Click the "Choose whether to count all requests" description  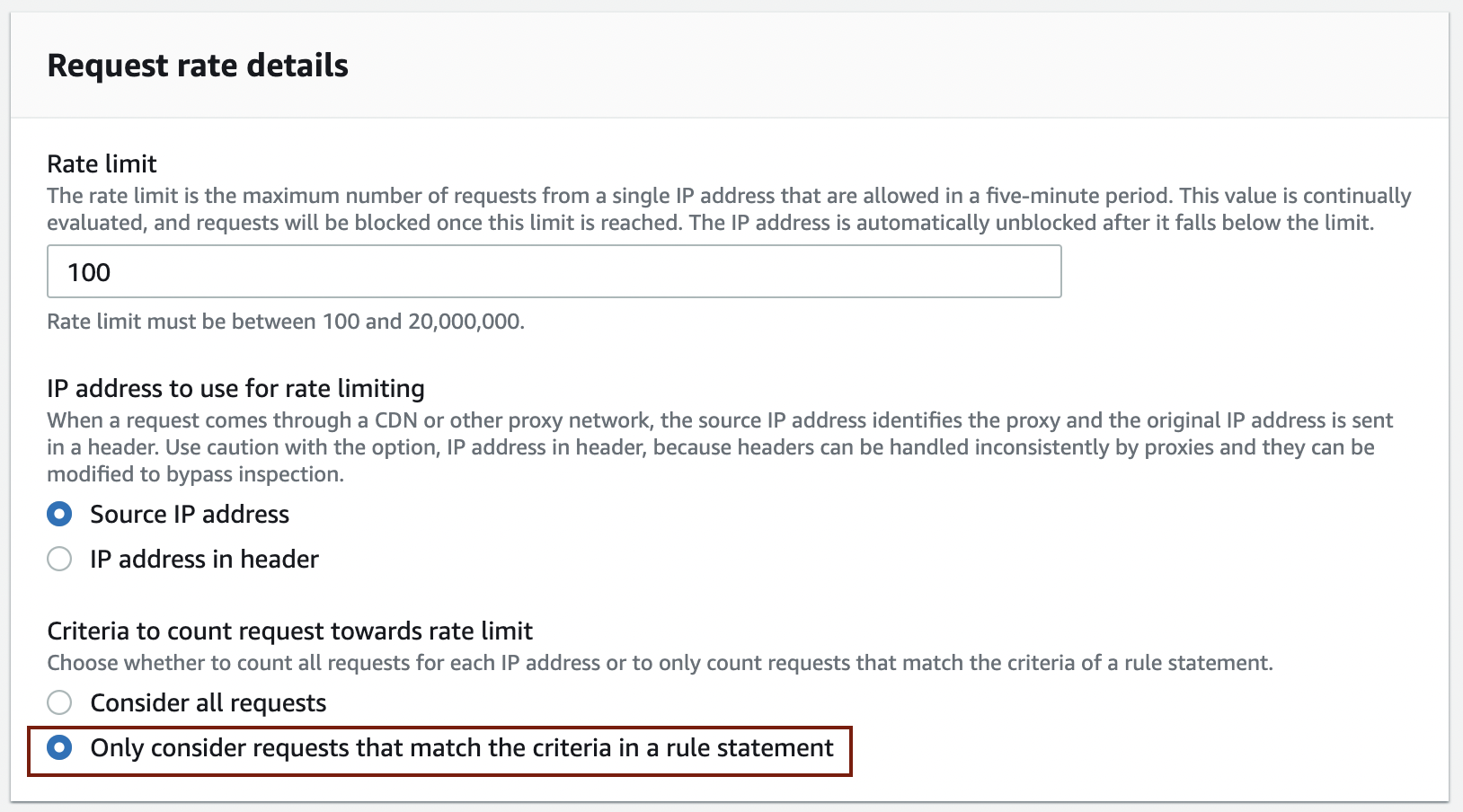(660, 663)
